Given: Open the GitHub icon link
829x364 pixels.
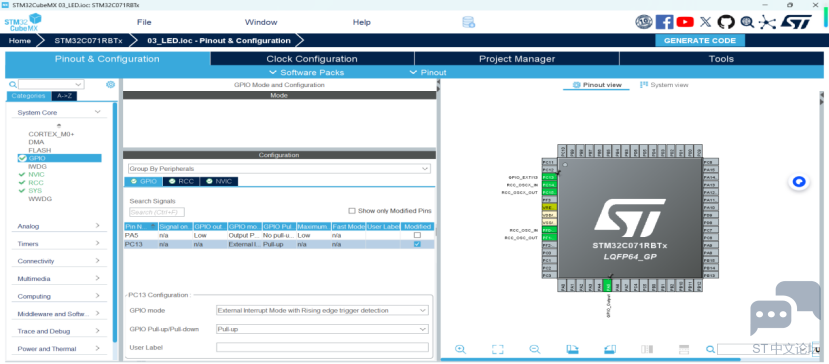Looking at the screenshot, I should [x=726, y=22].
